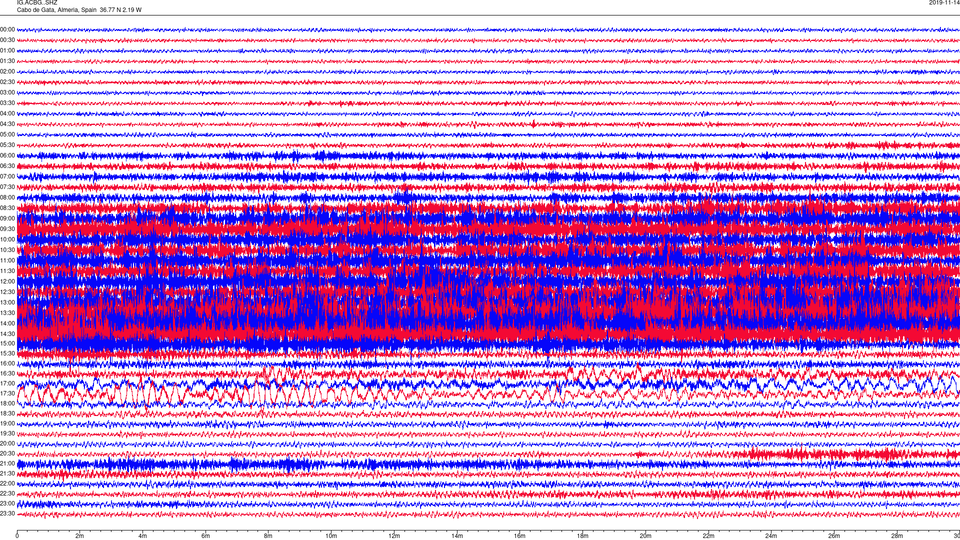Screen dimensions: 960x540
Task: Select the 01:30 time row label
Action: pyautogui.click(x=7, y=61)
